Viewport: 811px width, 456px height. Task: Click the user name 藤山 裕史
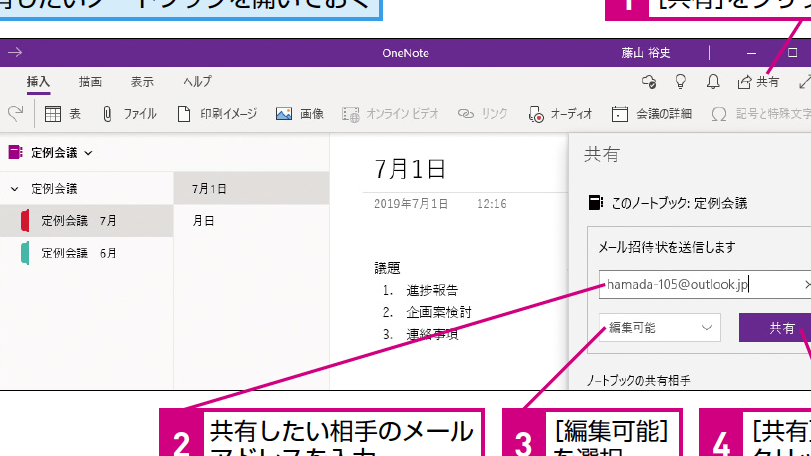tap(646, 53)
